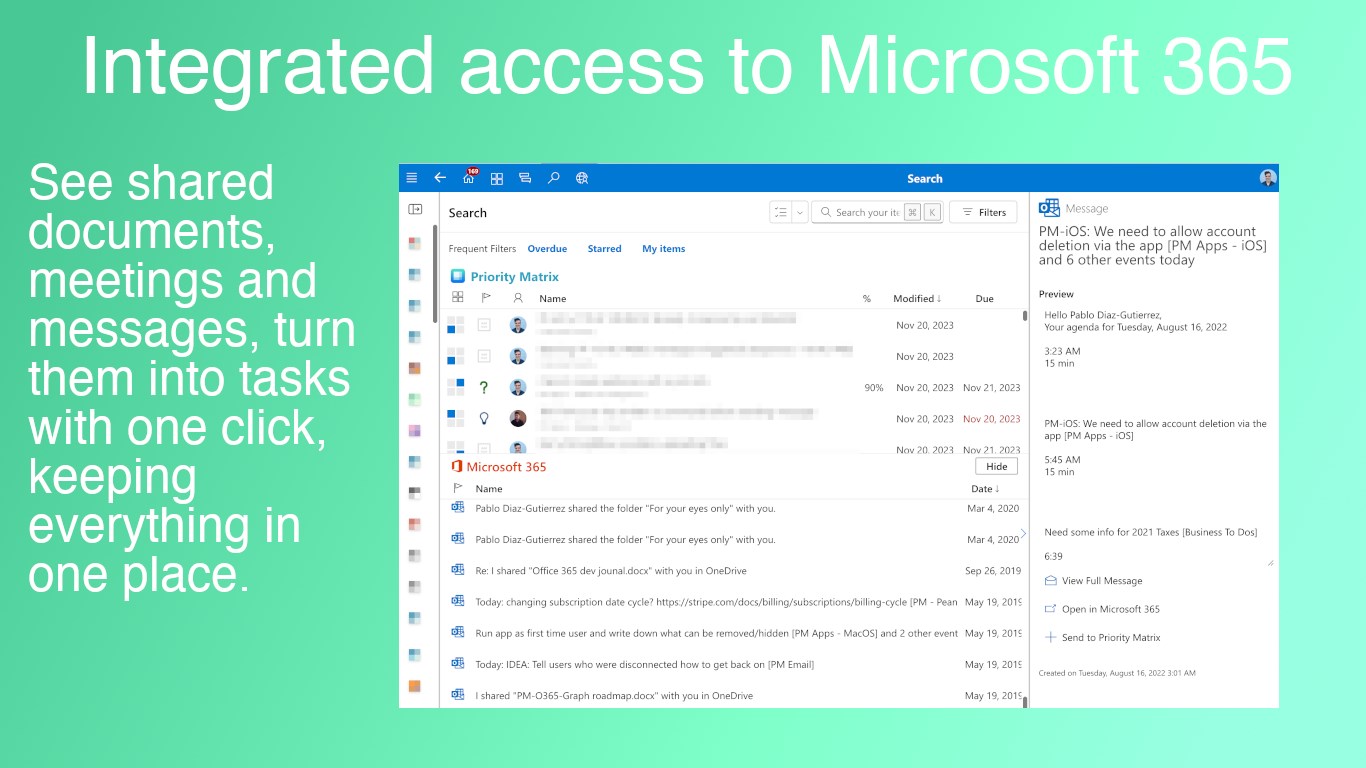Screen dimensions: 1366x768
Task: Click the magnifier search icon in toolbar
Action: [x=554, y=178]
